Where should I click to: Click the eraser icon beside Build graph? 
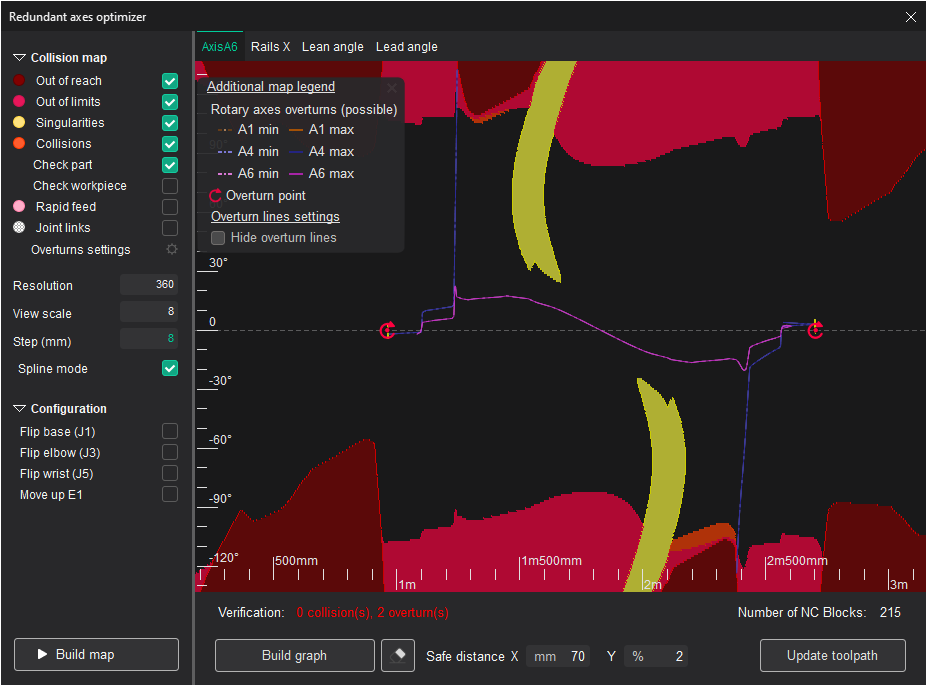pyautogui.click(x=397, y=656)
